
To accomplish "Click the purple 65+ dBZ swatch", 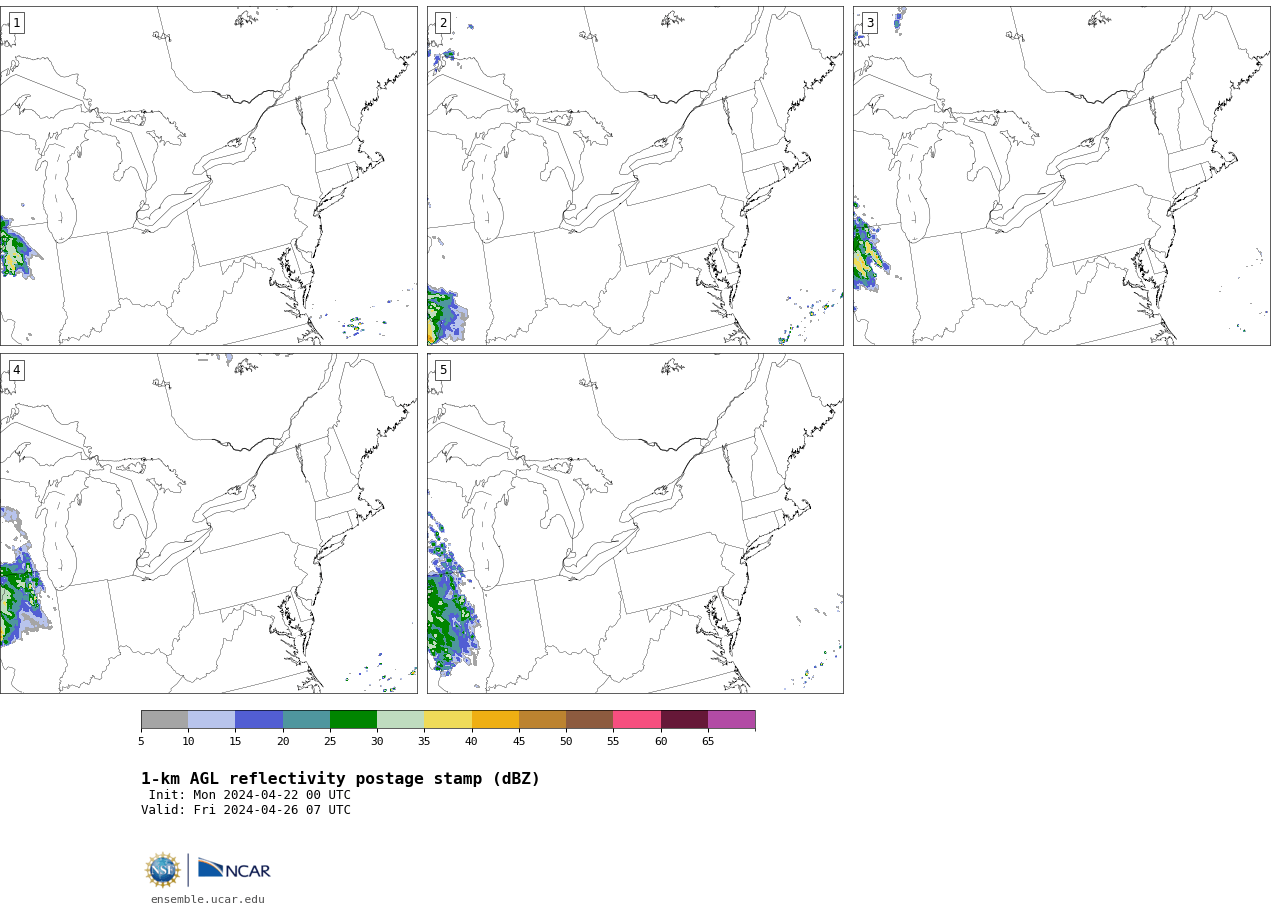I will point(731,720).
